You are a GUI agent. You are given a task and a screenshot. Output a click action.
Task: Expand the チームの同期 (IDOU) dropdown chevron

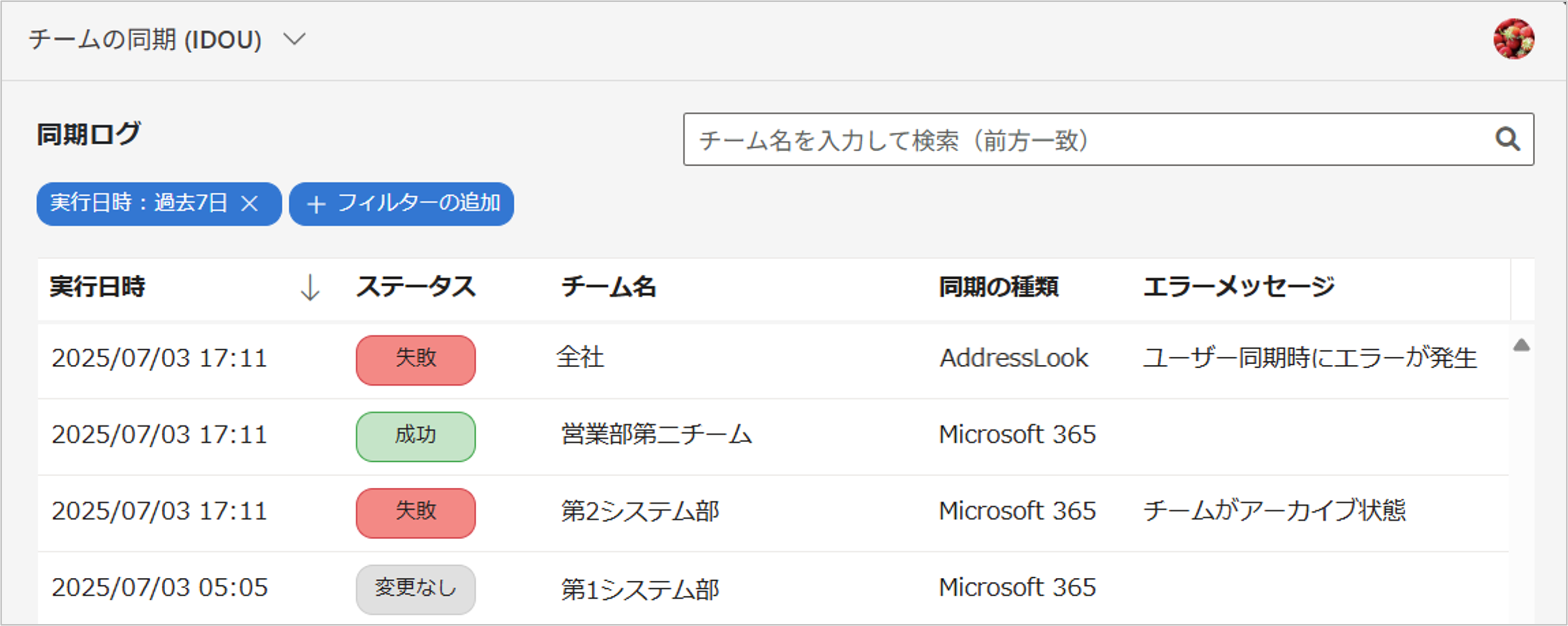(x=295, y=40)
